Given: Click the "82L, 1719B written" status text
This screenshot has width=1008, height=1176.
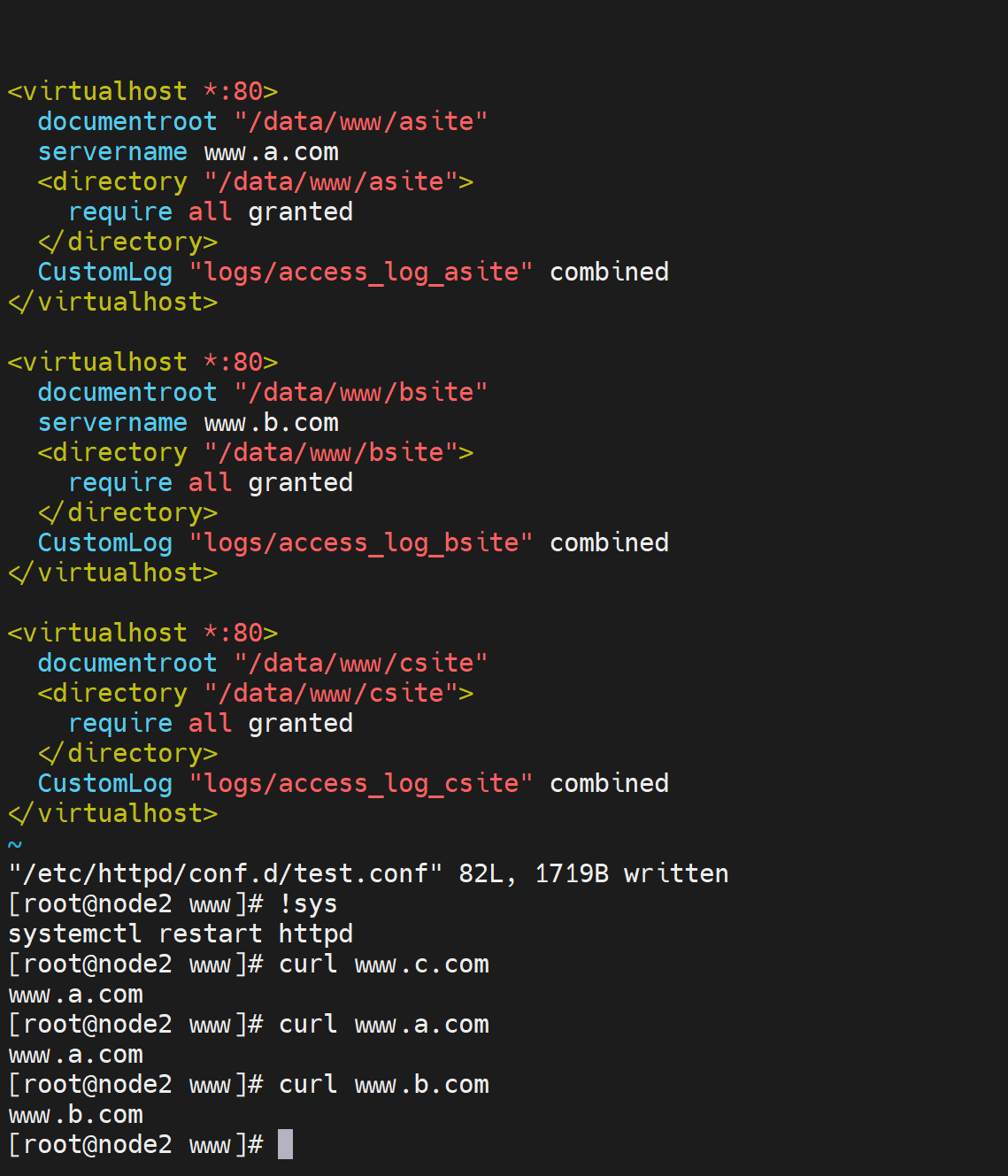Looking at the screenshot, I should (593, 873).
